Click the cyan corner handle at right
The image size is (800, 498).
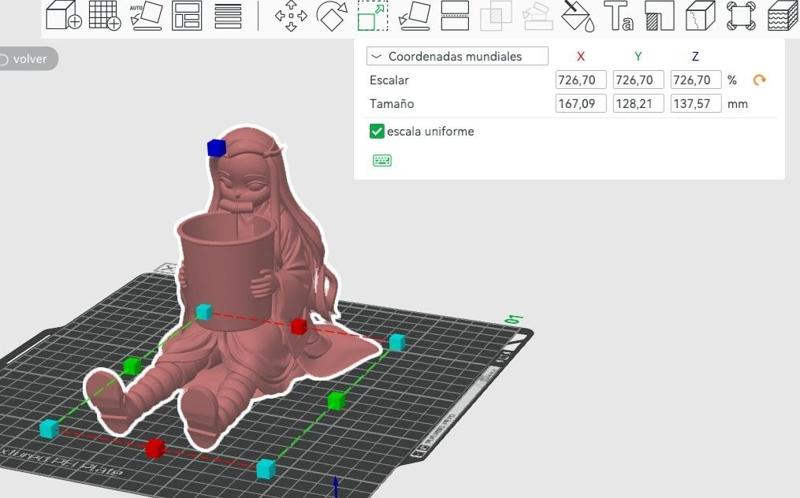[x=397, y=342]
